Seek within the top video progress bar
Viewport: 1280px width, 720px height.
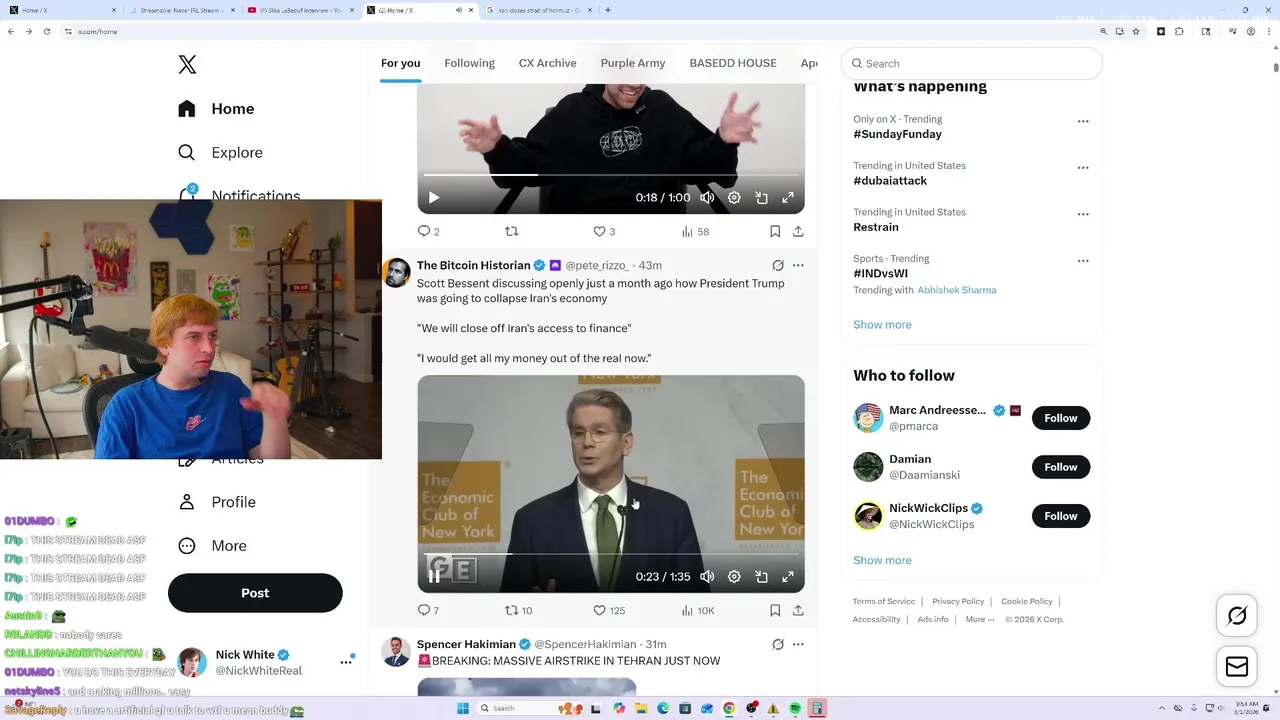tap(611, 175)
